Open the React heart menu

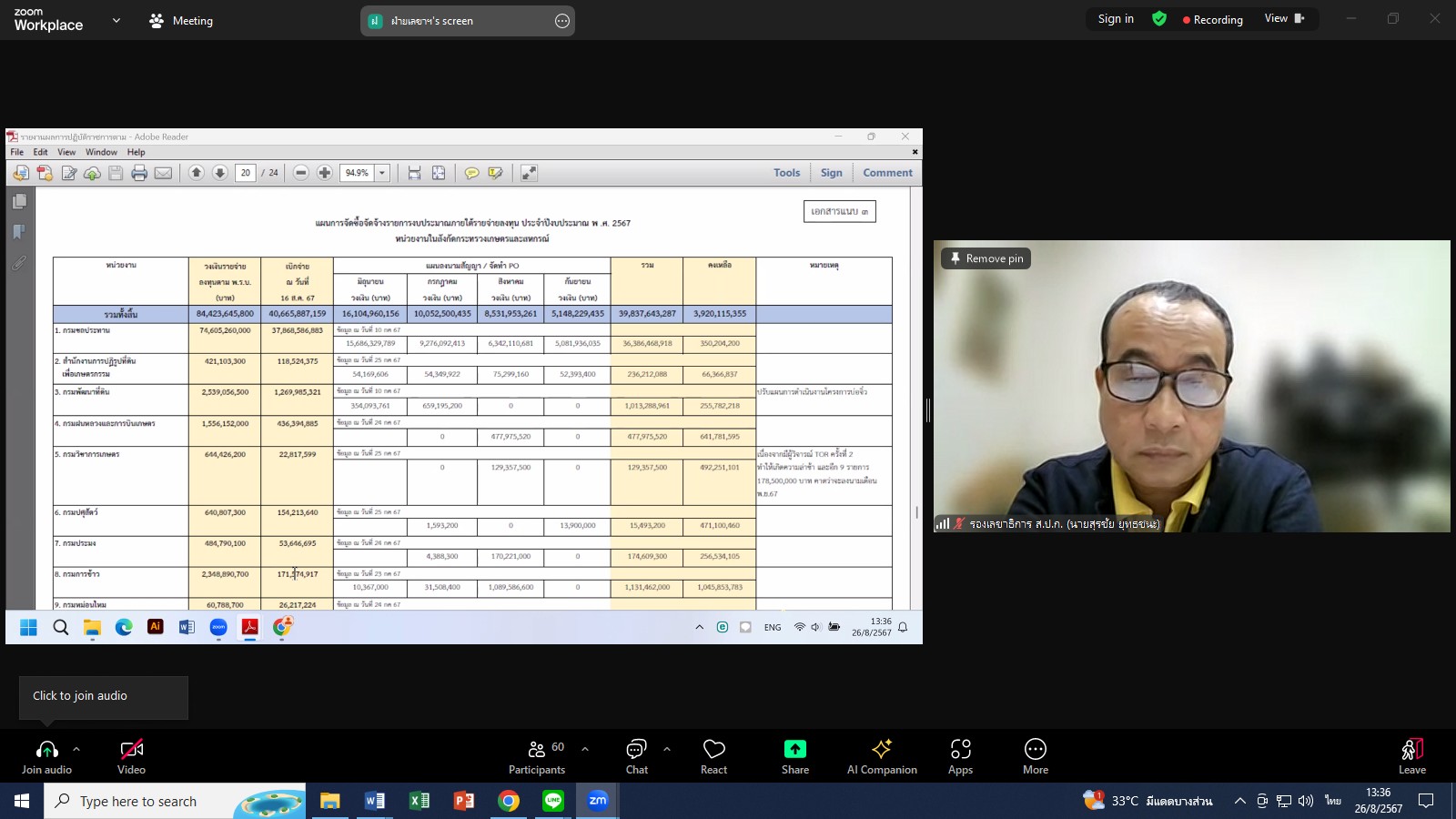pos(714,757)
